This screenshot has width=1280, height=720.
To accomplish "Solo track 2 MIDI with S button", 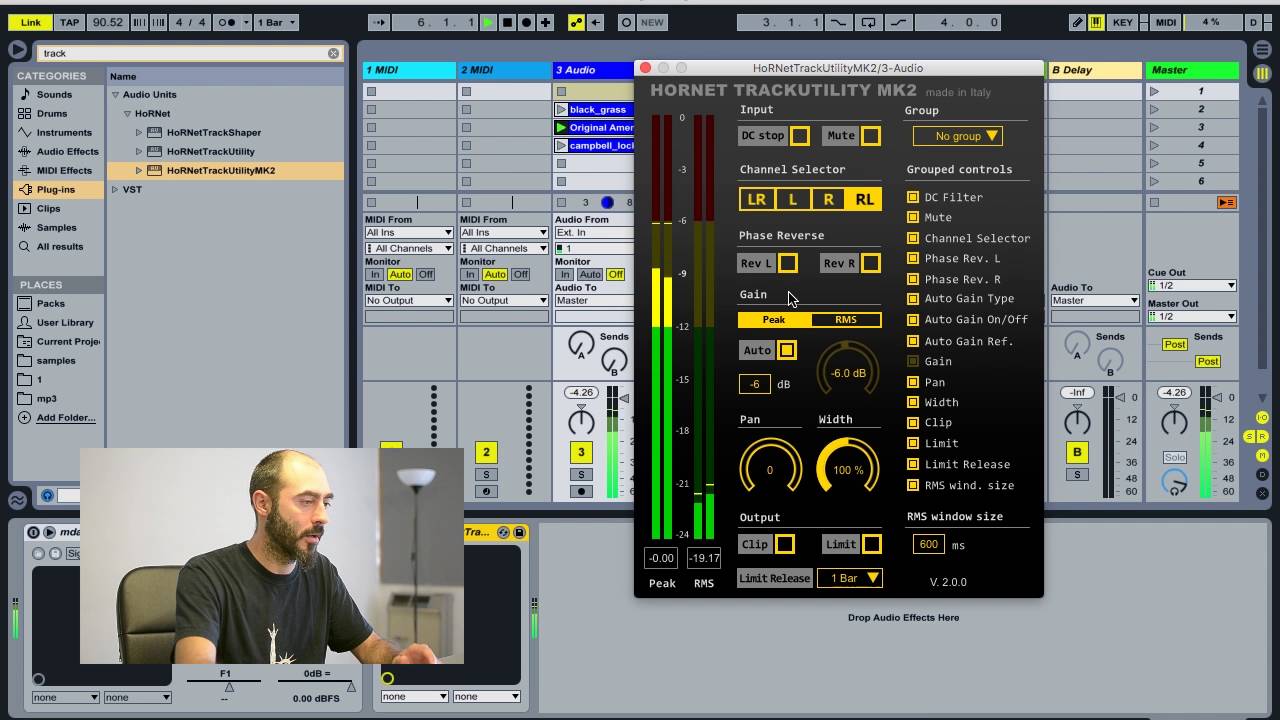I will 486,475.
